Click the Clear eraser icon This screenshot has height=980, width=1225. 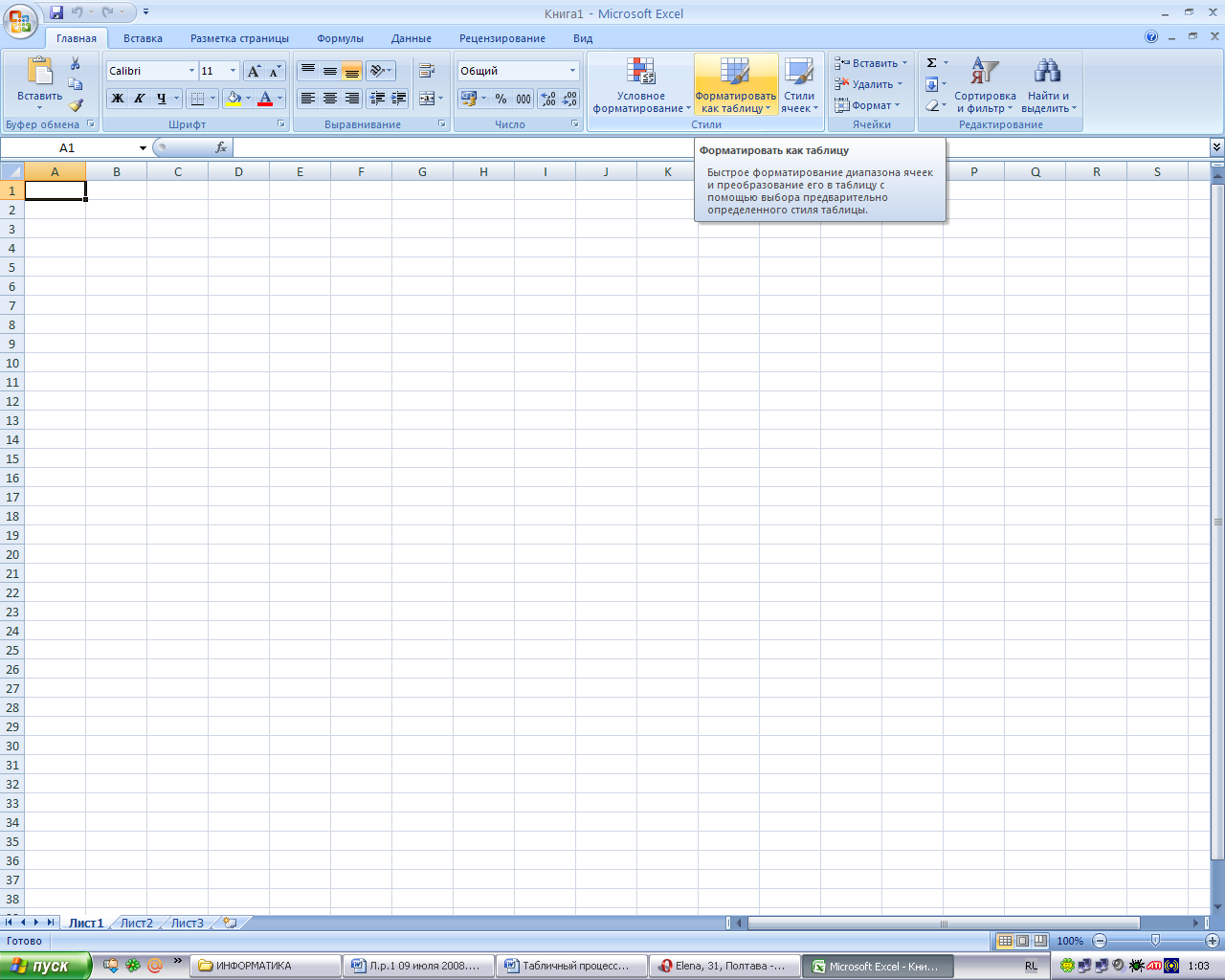click(931, 105)
